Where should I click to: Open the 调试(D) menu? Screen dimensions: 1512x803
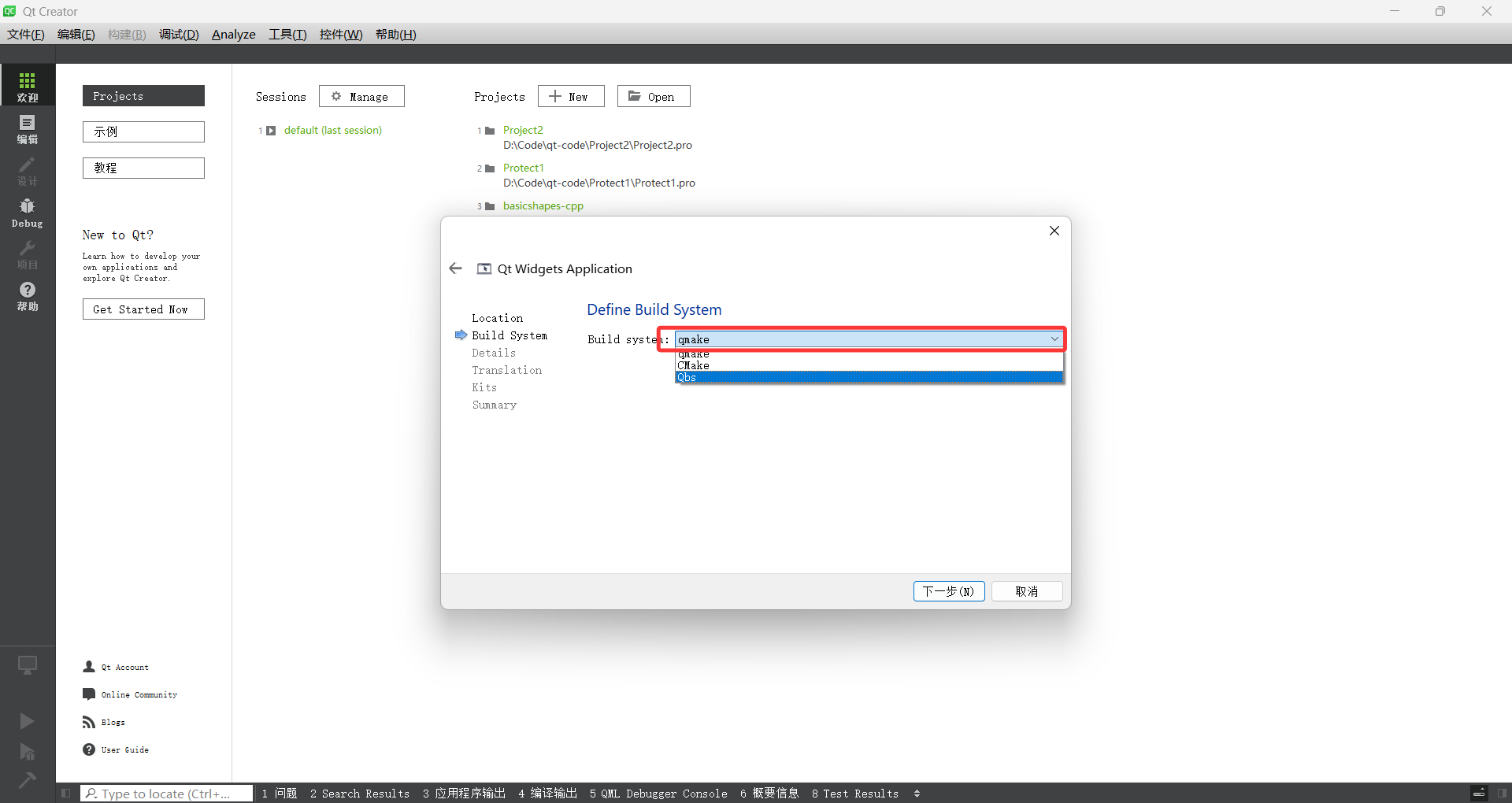[x=179, y=35]
